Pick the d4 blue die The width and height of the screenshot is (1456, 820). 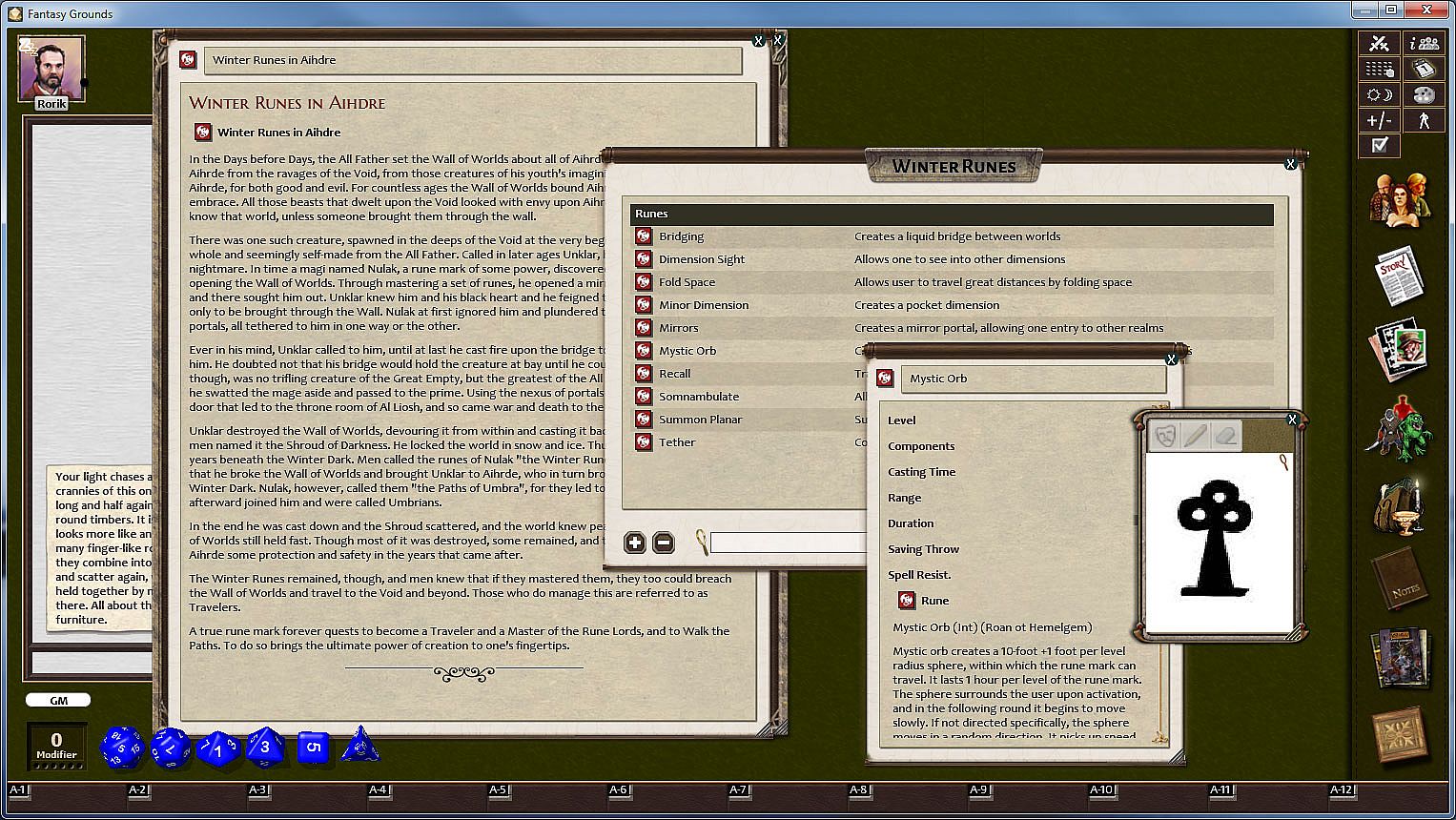tap(360, 745)
